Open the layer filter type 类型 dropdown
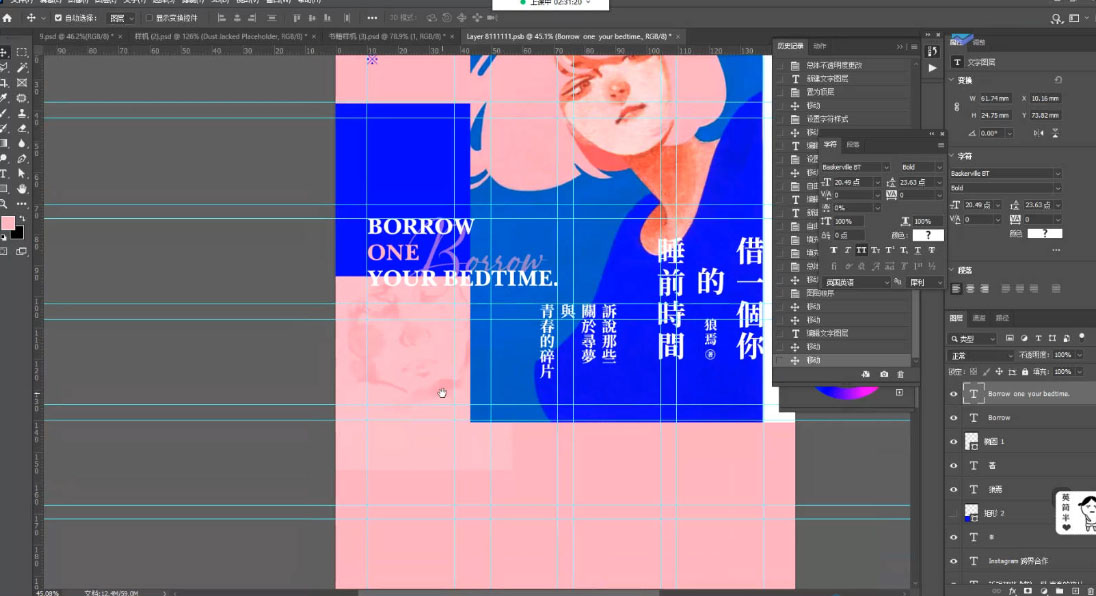1096x596 pixels. 973,339
